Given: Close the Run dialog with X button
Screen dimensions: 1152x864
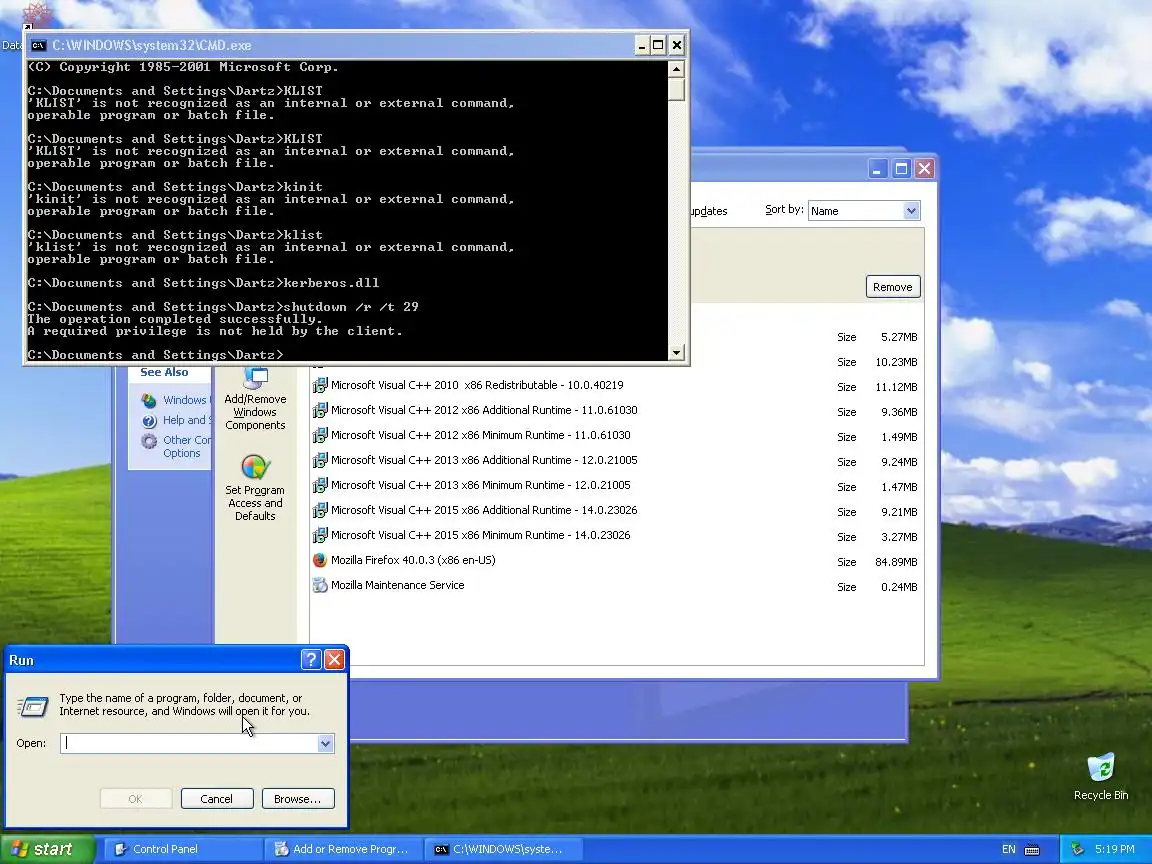Looking at the screenshot, I should tap(334, 659).
